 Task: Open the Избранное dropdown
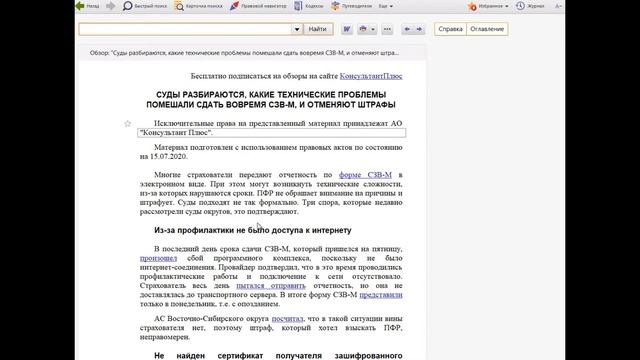click(x=488, y=6)
